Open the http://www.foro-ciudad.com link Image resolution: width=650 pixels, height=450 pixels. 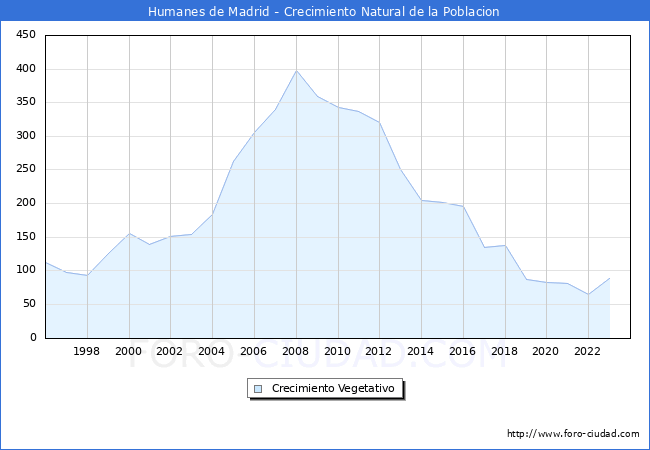click(573, 433)
